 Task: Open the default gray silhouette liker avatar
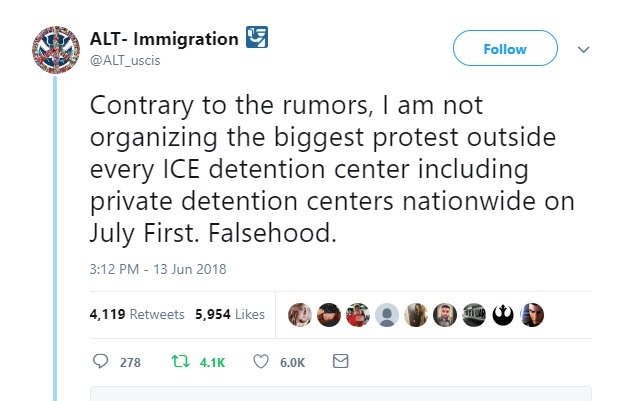pyautogui.click(x=387, y=314)
